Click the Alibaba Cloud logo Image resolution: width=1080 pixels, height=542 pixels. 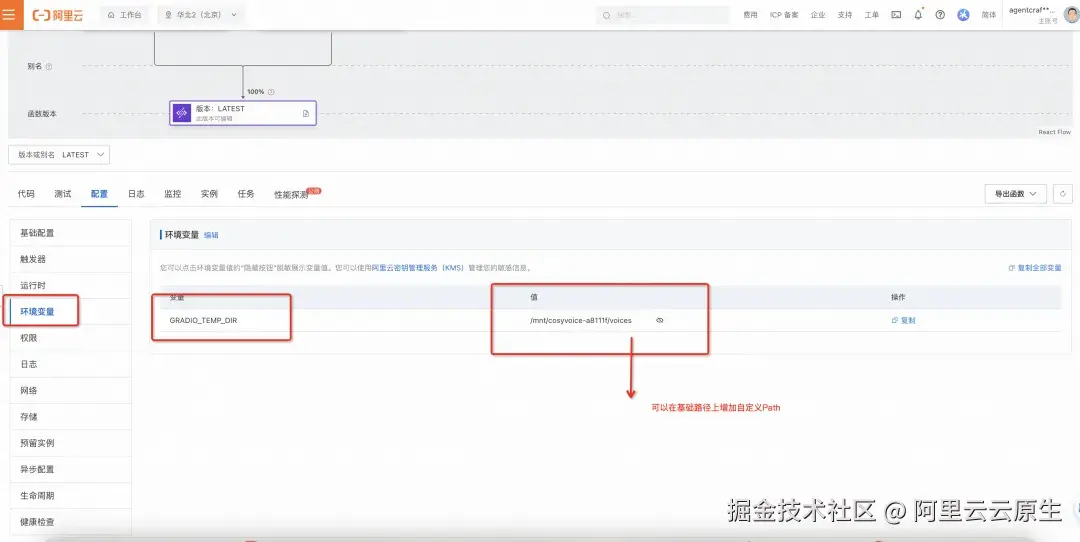58,15
